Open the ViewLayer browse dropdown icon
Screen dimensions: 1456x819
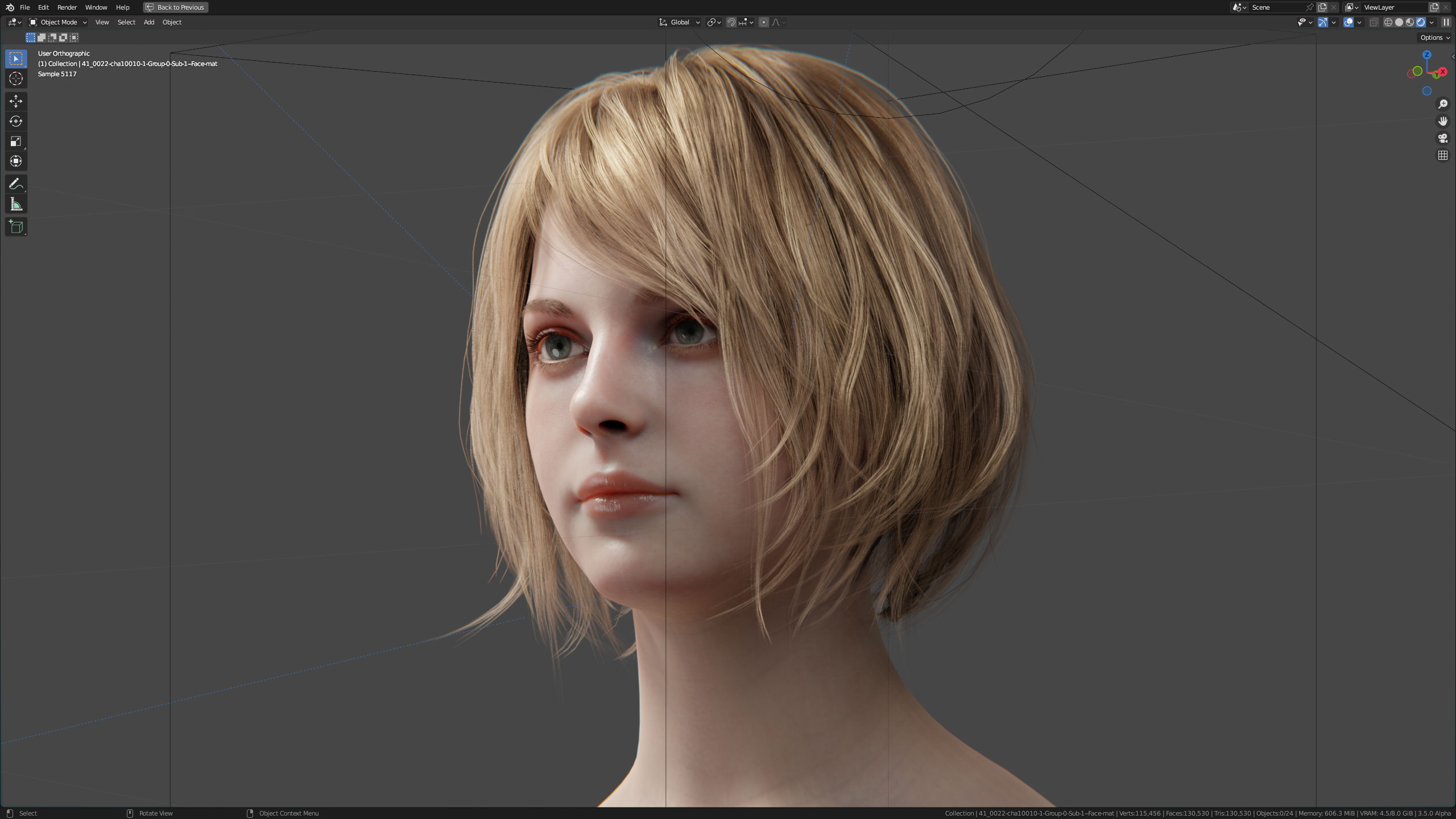click(x=1352, y=7)
